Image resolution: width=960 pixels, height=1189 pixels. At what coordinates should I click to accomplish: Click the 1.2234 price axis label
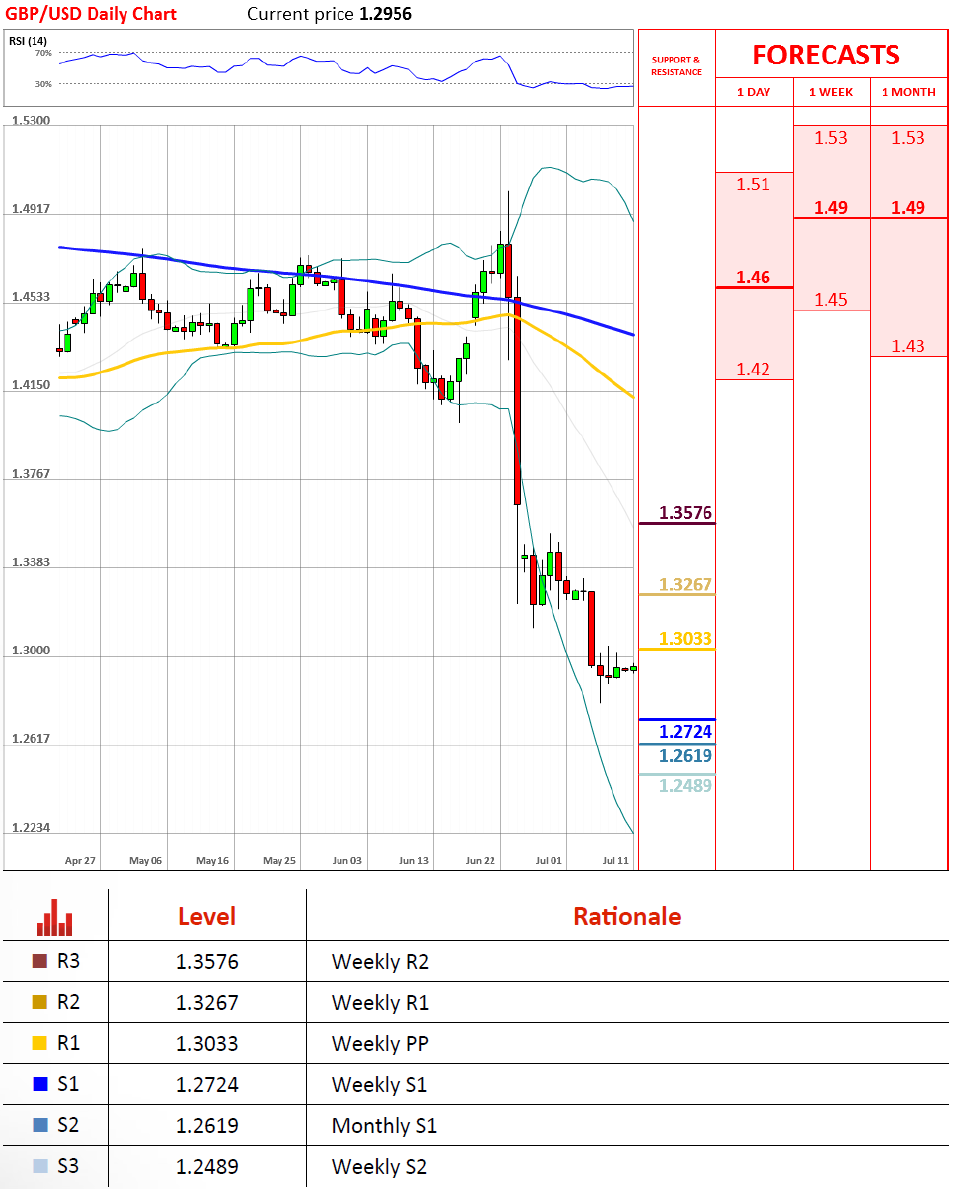(31, 827)
